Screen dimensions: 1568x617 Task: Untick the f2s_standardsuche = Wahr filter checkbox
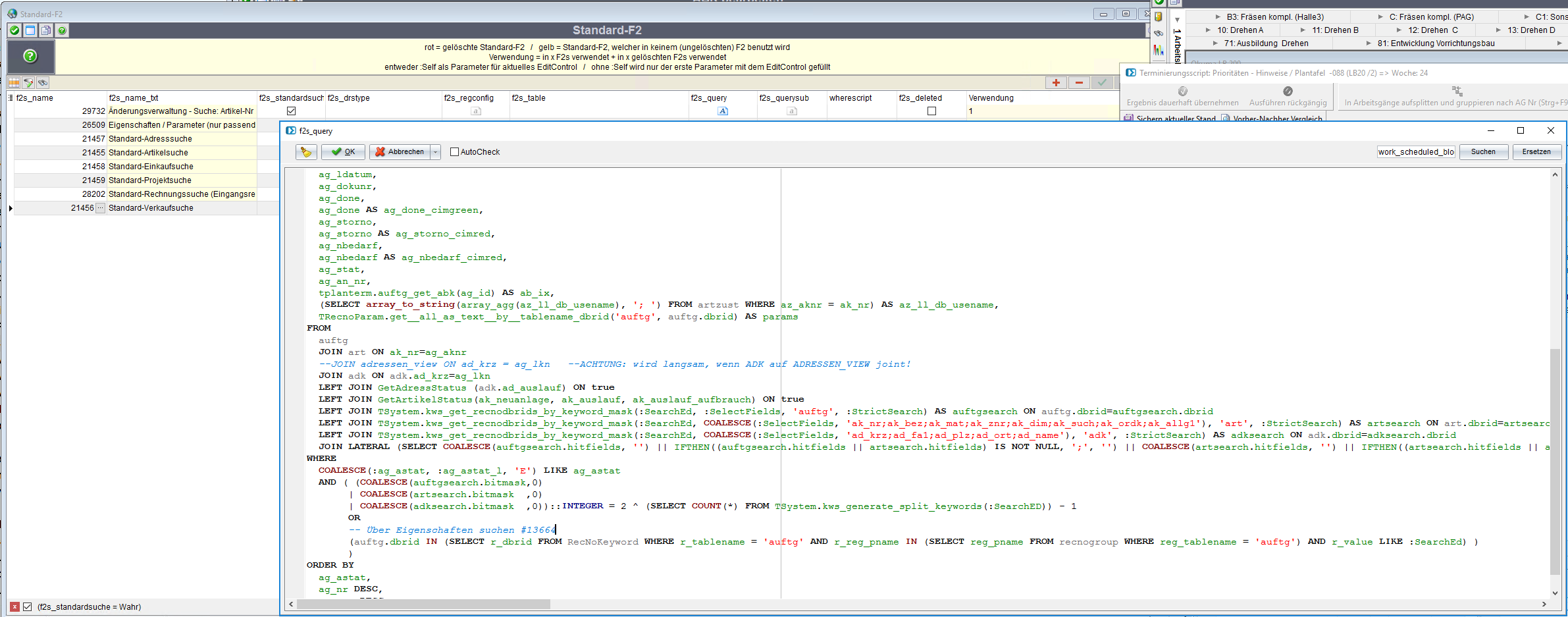(x=28, y=606)
